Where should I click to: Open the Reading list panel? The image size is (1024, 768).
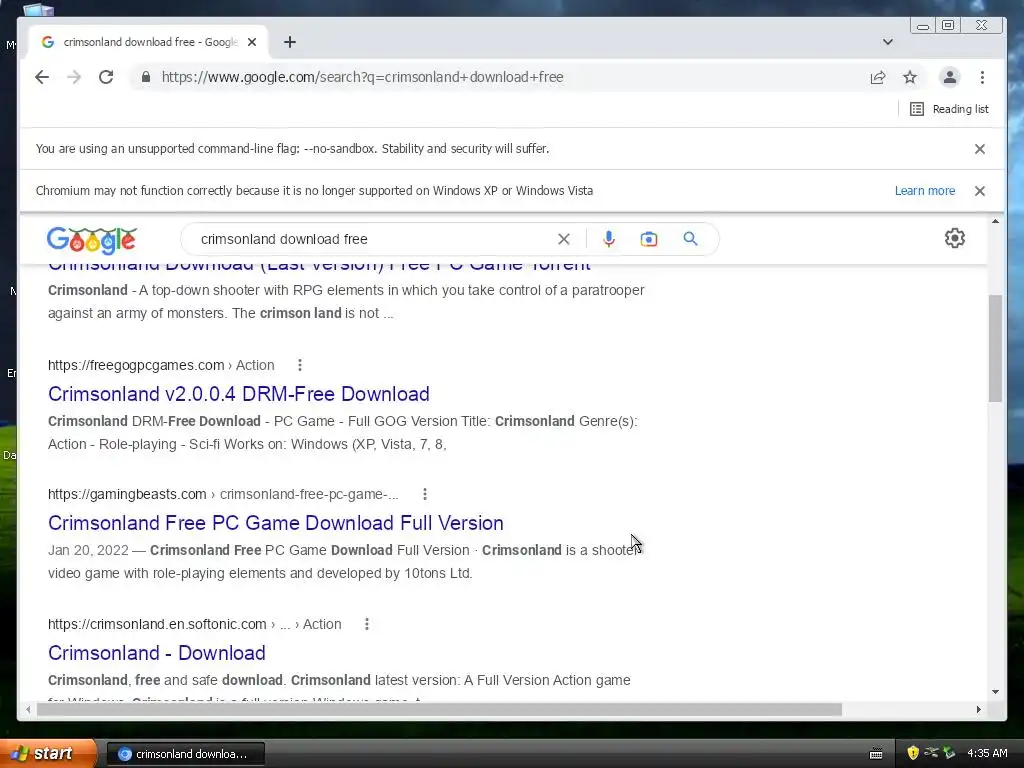(x=949, y=109)
